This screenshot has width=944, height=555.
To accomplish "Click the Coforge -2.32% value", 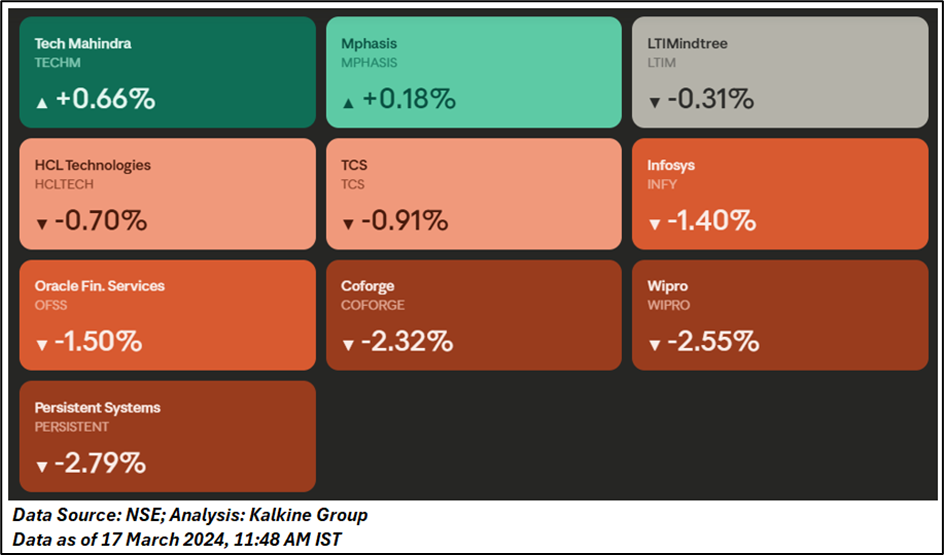I will pyautogui.click(x=407, y=342).
